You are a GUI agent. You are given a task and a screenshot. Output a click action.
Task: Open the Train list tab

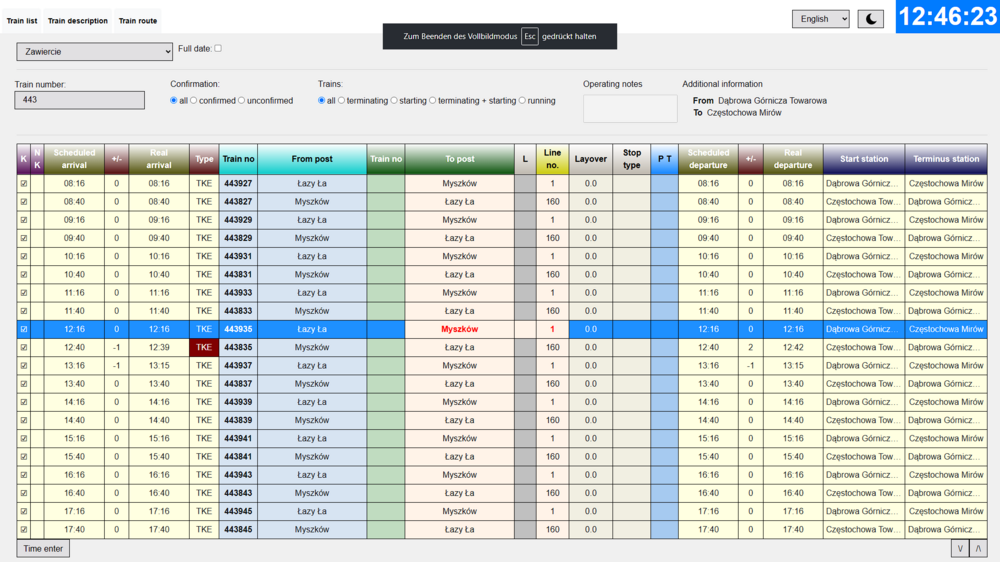click(22, 21)
